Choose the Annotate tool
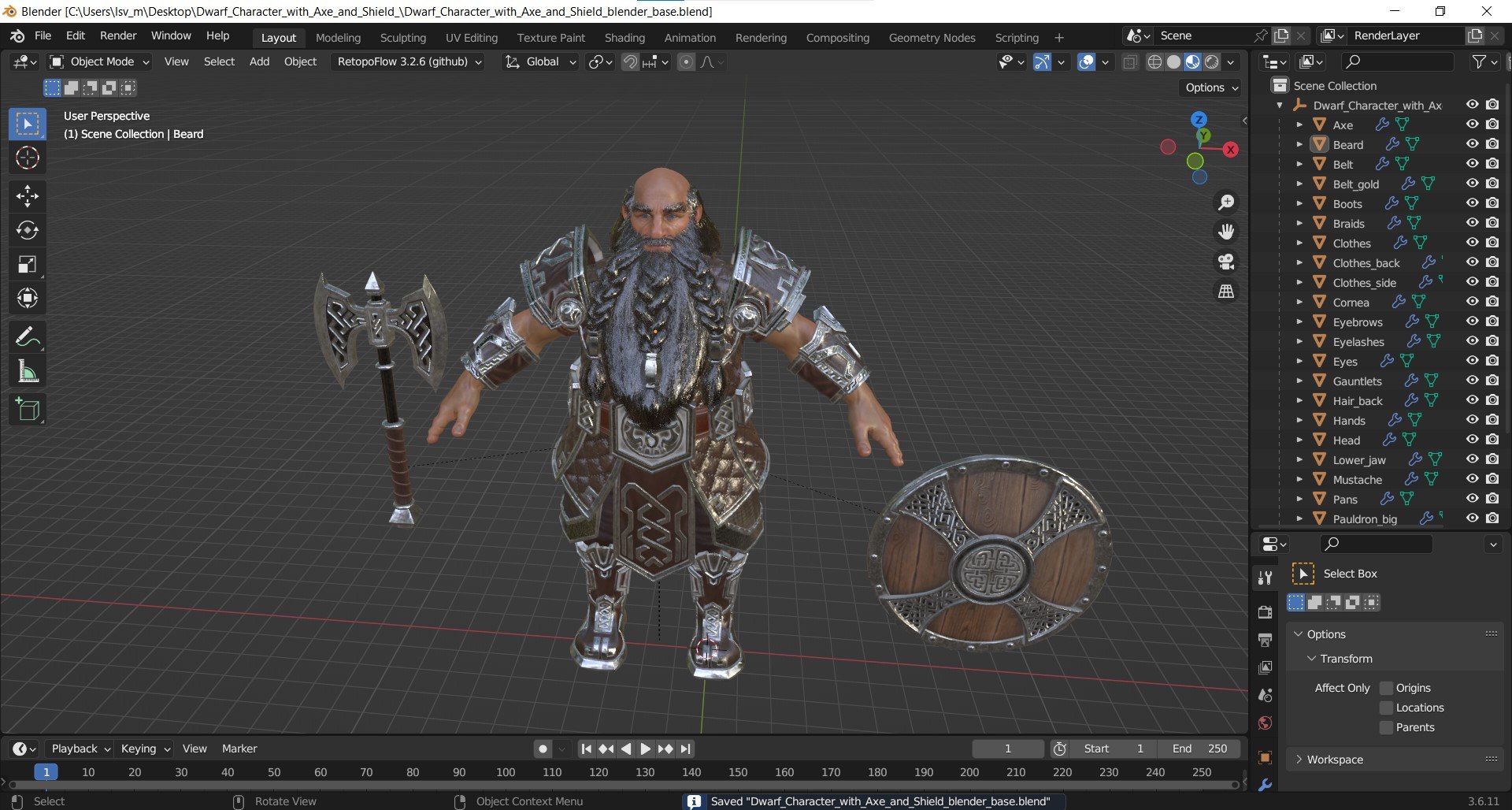Image resolution: width=1512 pixels, height=810 pixels. [28, 337]
